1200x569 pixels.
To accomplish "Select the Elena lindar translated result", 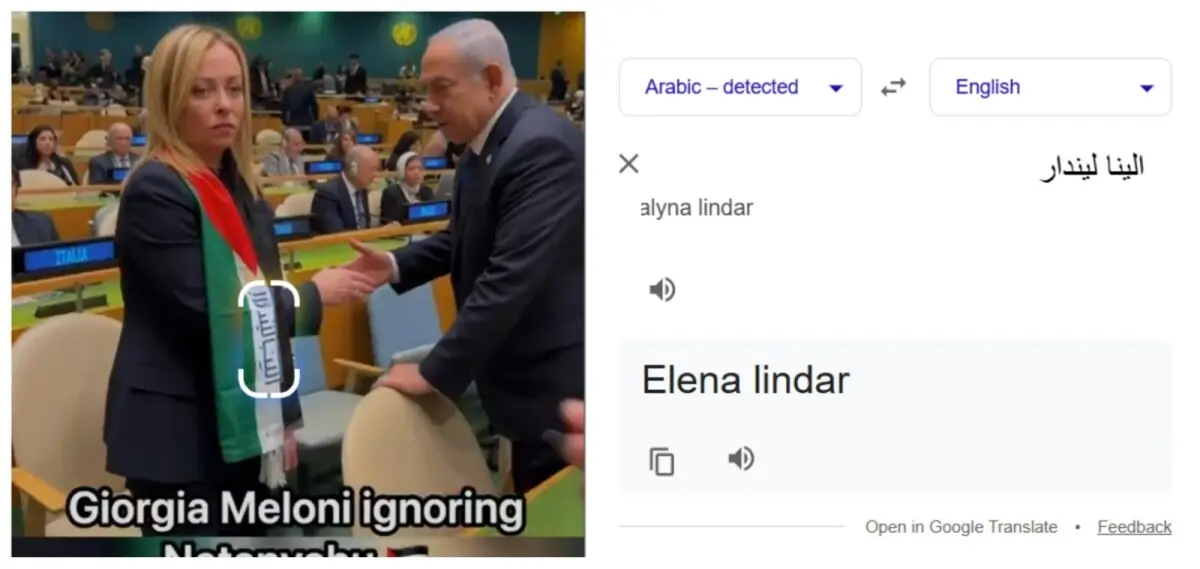I will [745, 380].
